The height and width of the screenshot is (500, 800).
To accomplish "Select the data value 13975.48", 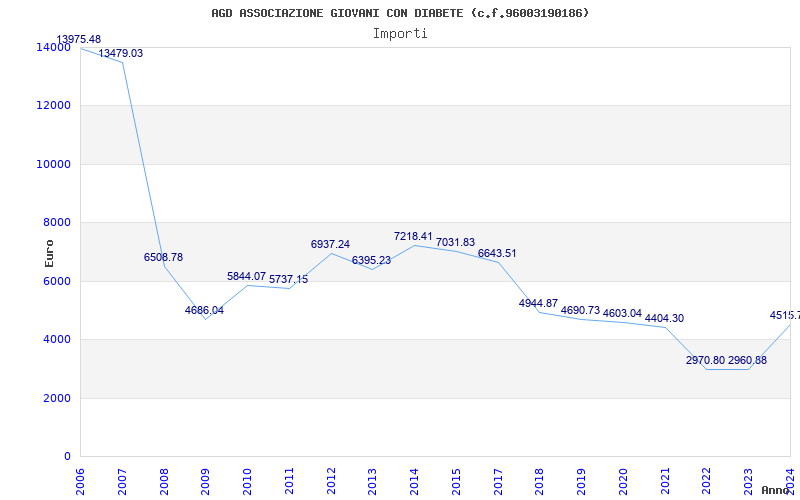I will click(x=79, y=40).
